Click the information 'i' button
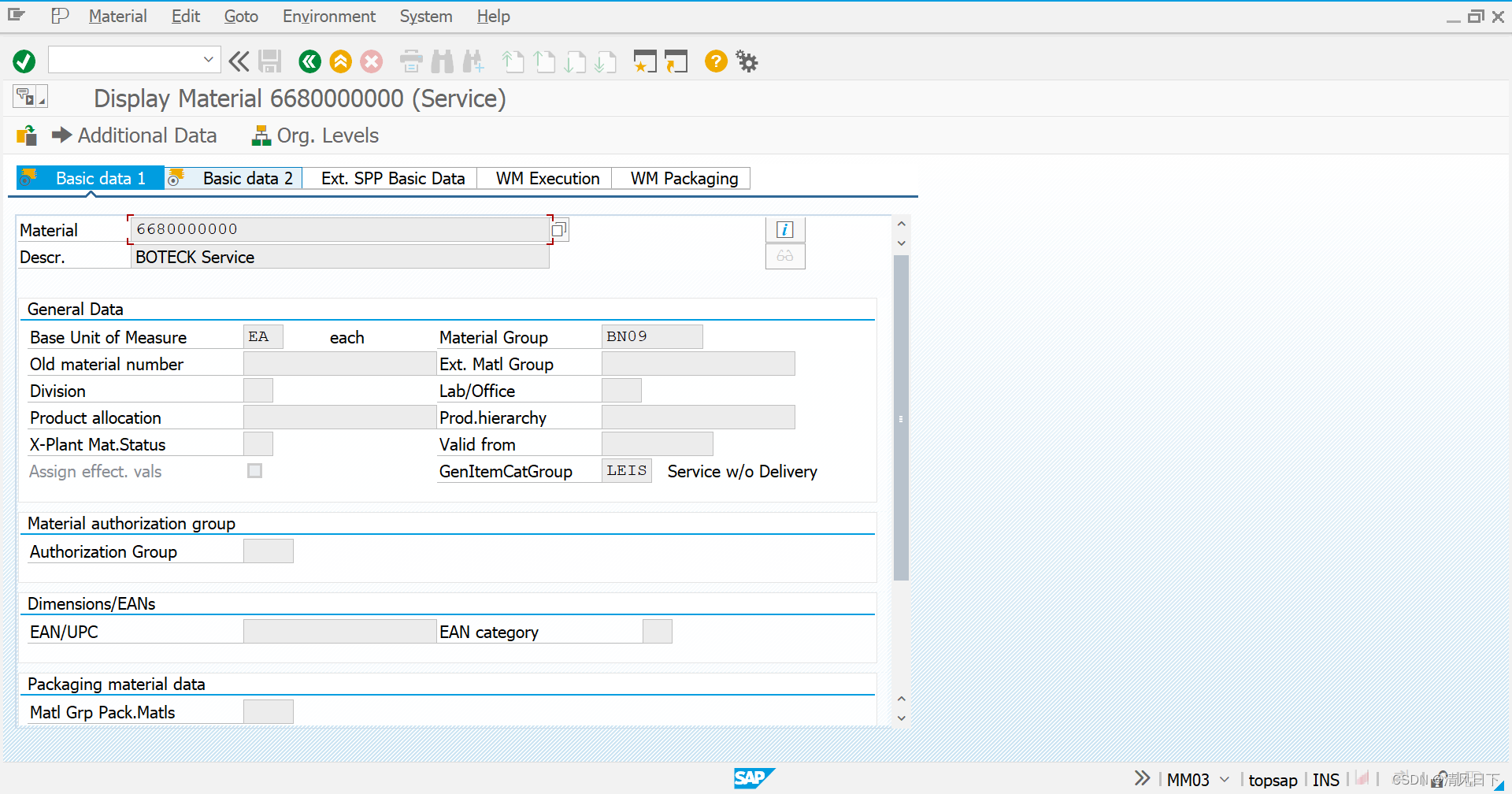The height and width of the screenshot is (794, 1512). pyautogui.click(x=785, y=229)
